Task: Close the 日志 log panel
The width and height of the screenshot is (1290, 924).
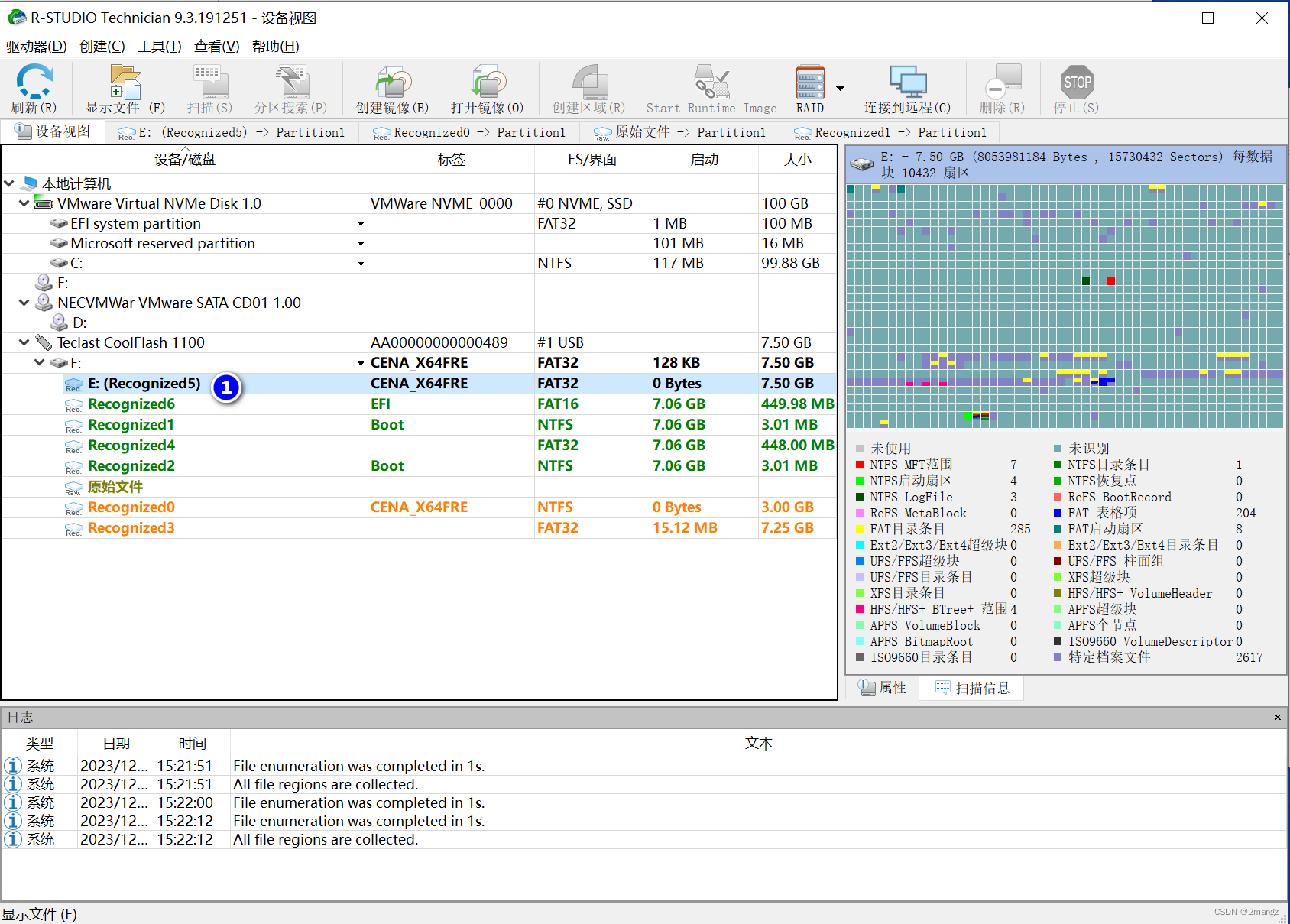Action: click(x=1278, y=717)
